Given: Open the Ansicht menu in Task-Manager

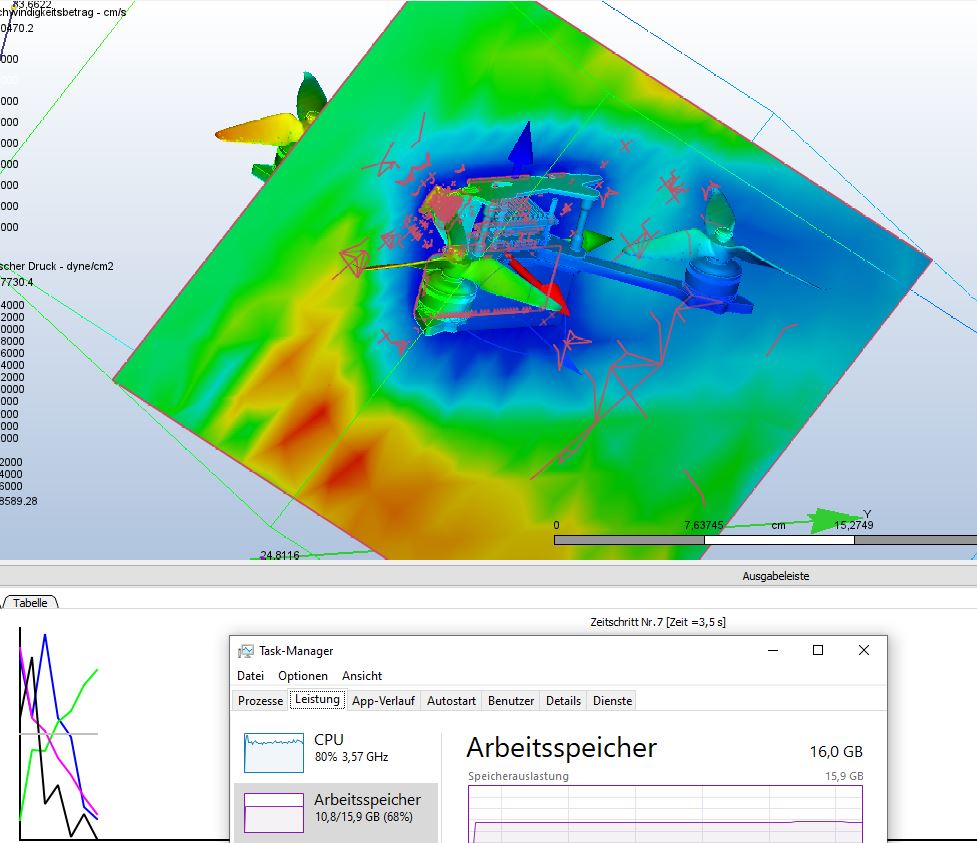Looking at the screenshot, I should coord(361,676).
